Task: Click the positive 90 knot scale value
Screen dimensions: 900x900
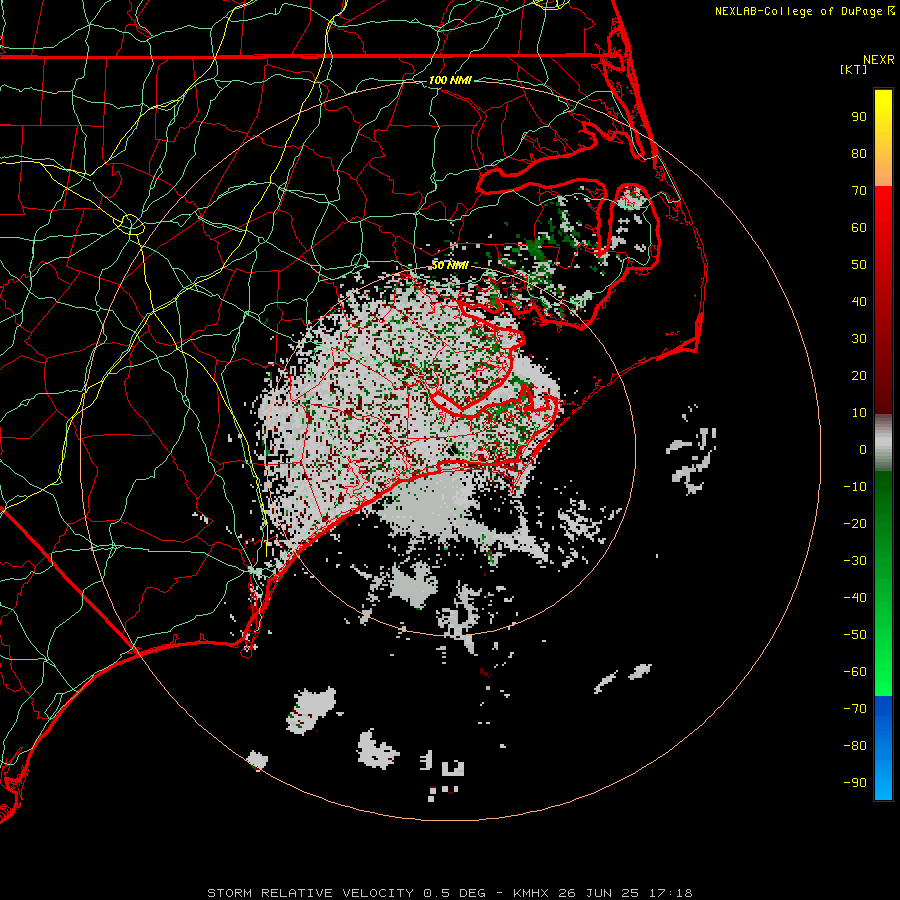Action: pos(859,117)
